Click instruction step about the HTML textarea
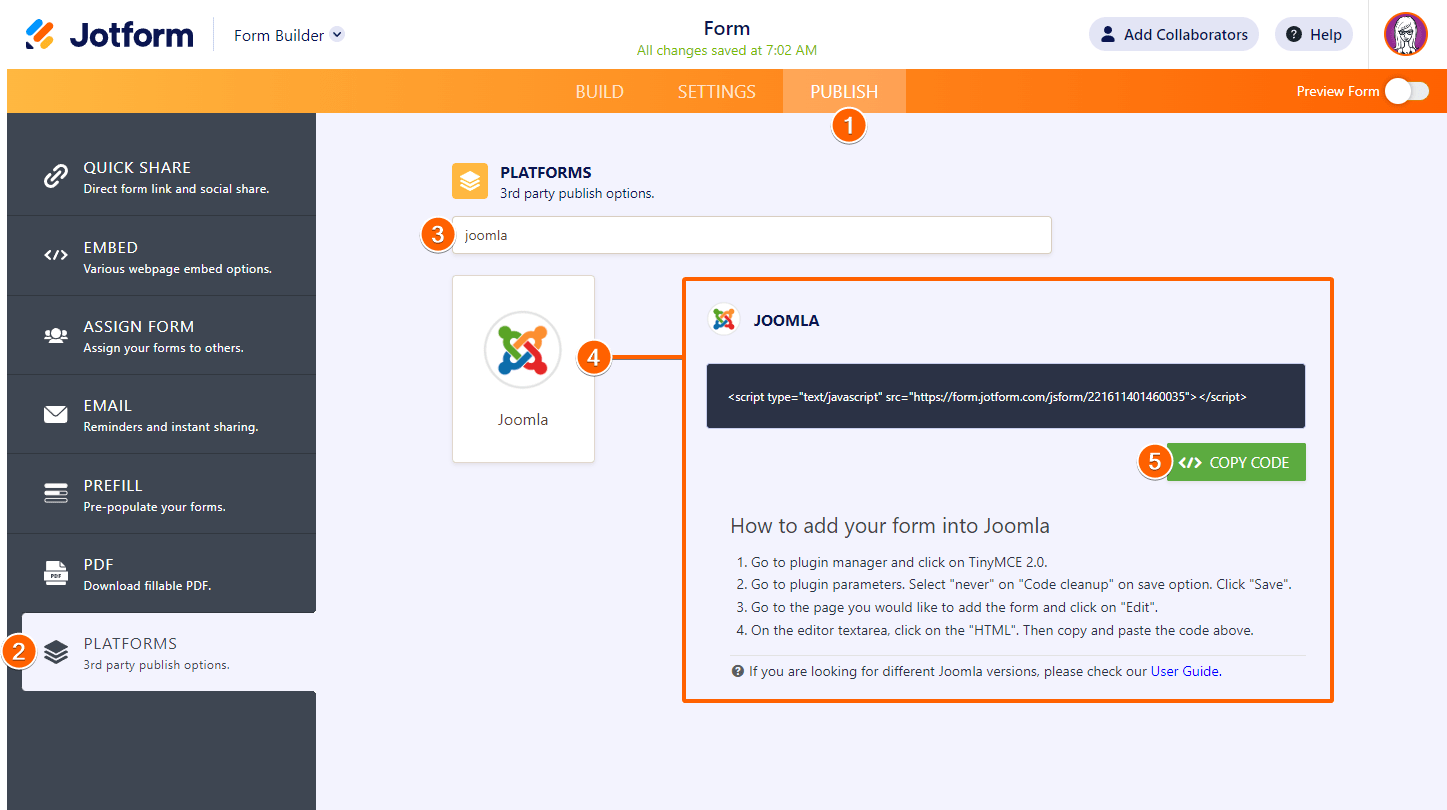The image size is (1447, 810). 1002,630
